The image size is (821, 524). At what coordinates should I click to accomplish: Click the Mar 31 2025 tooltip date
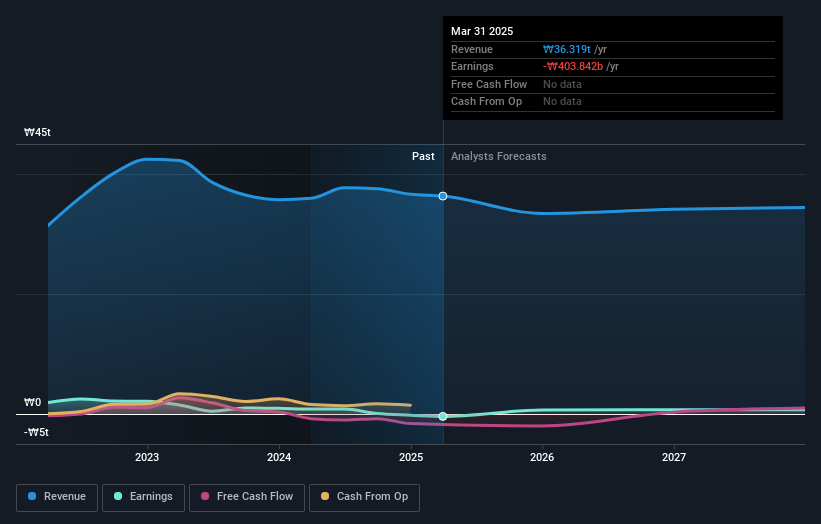click(482, 31)
